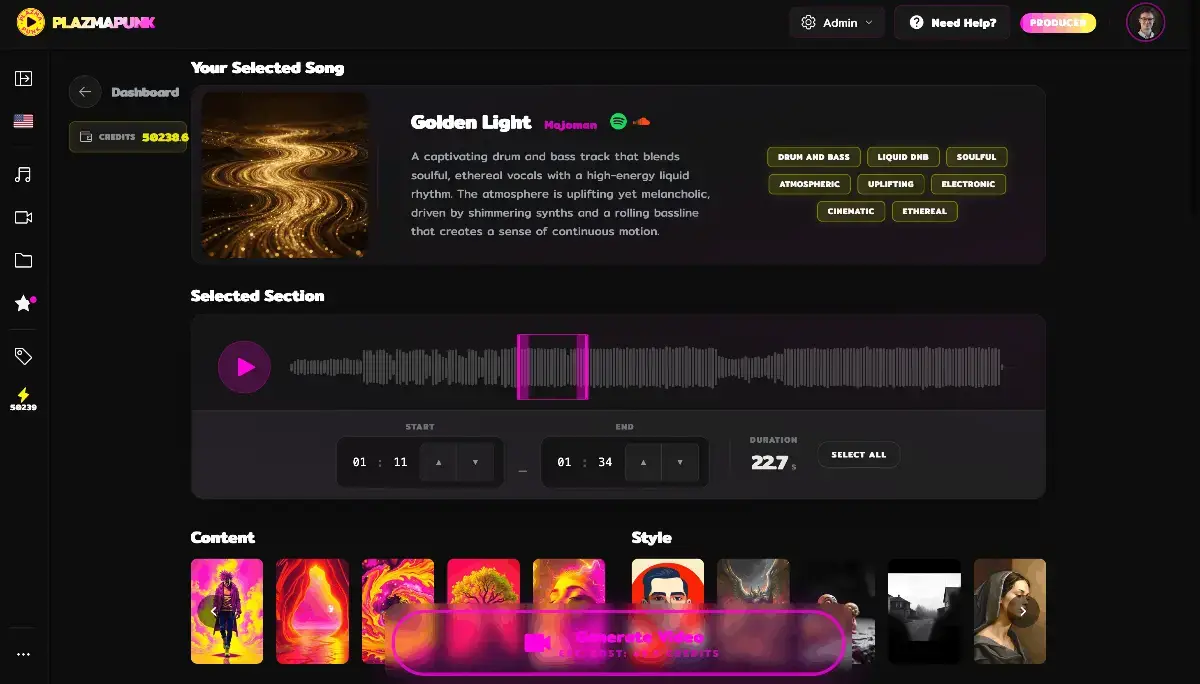This screenshot has height=684, width=1200.
Task: Click the END seconds field 34
Action: click(605, 462)
